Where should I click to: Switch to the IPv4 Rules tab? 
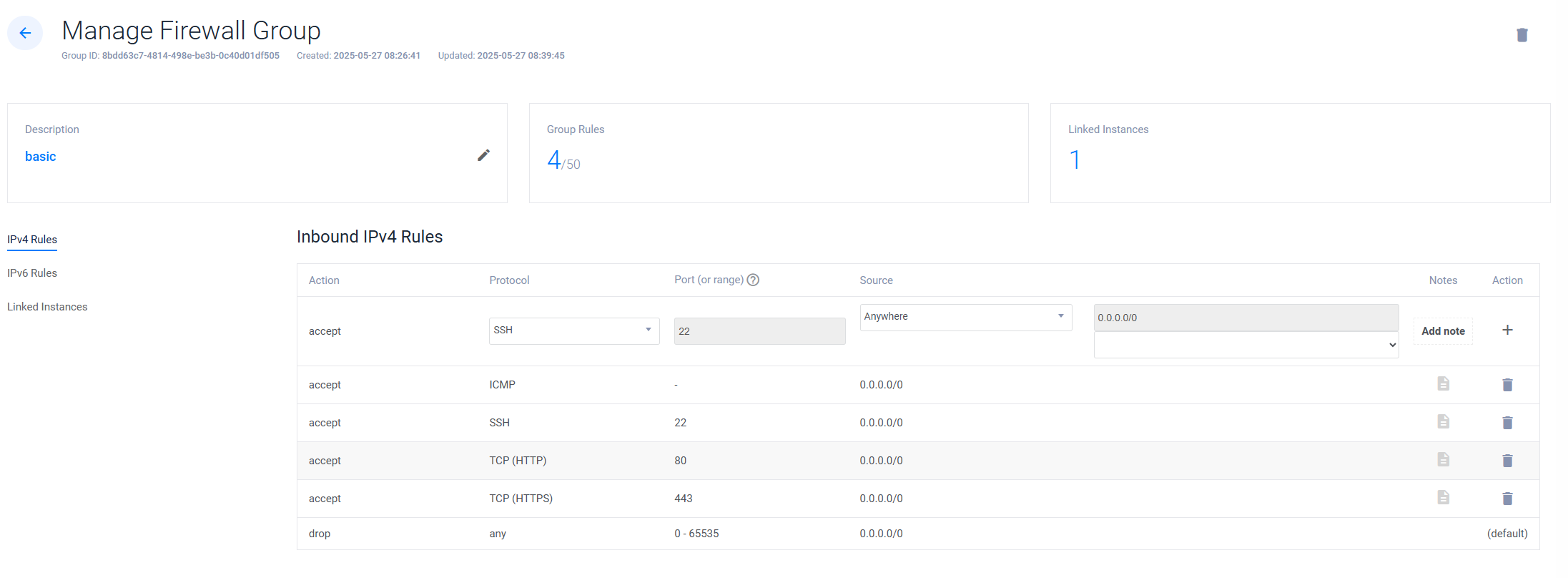point(32,240)
